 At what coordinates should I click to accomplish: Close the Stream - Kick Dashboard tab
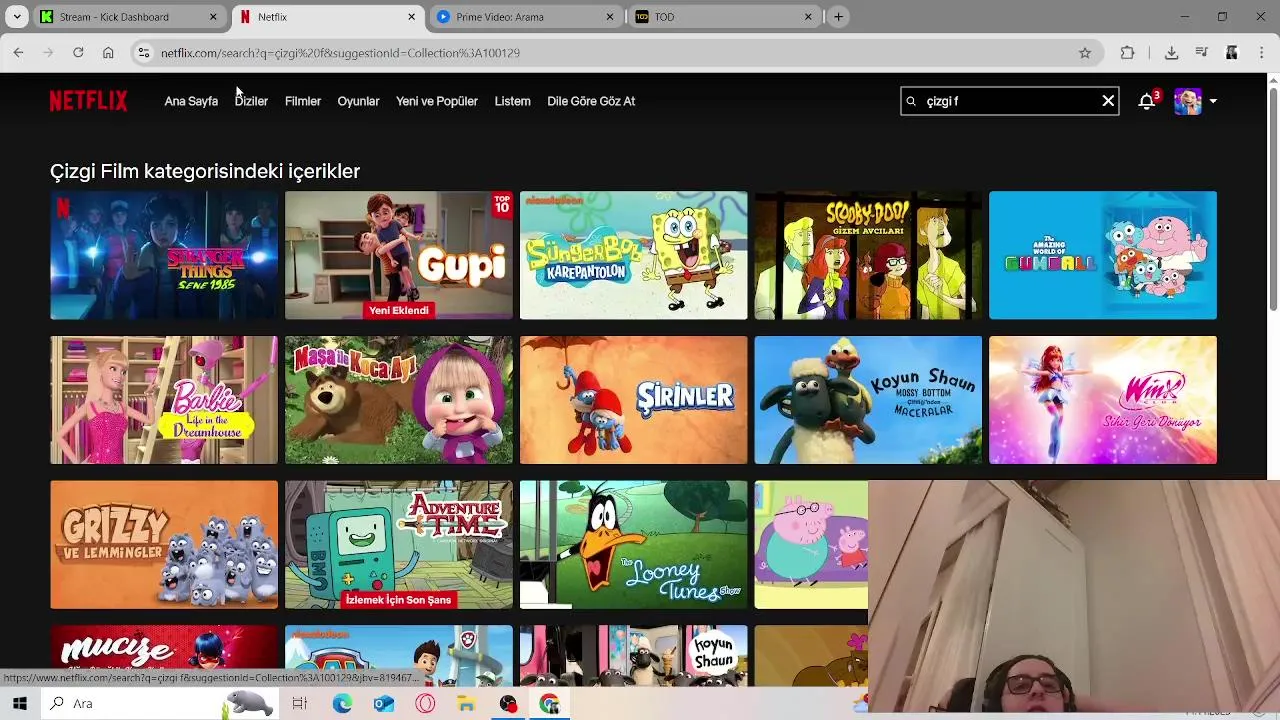tap(213, 17)
